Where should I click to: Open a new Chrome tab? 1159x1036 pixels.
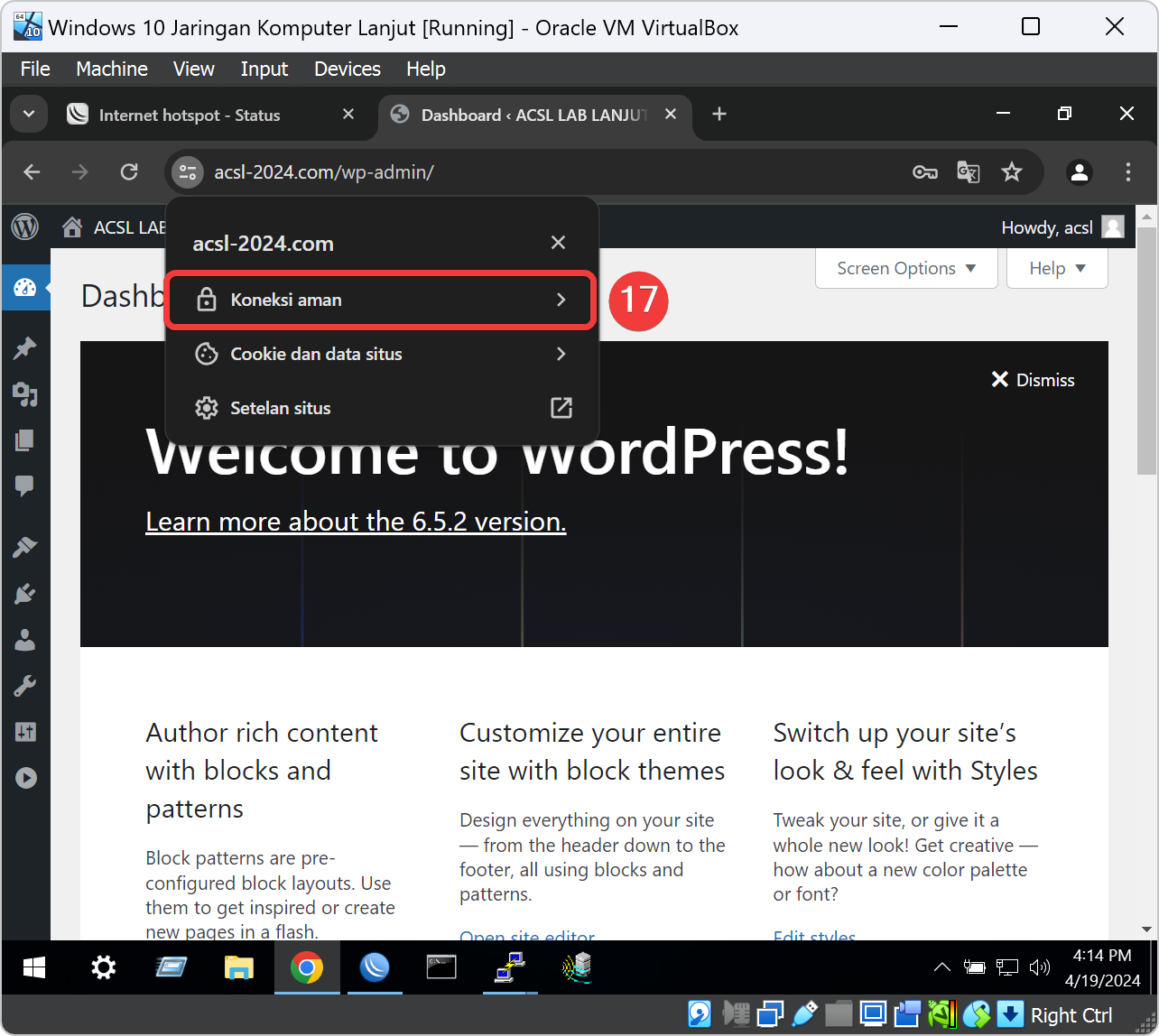719,114
